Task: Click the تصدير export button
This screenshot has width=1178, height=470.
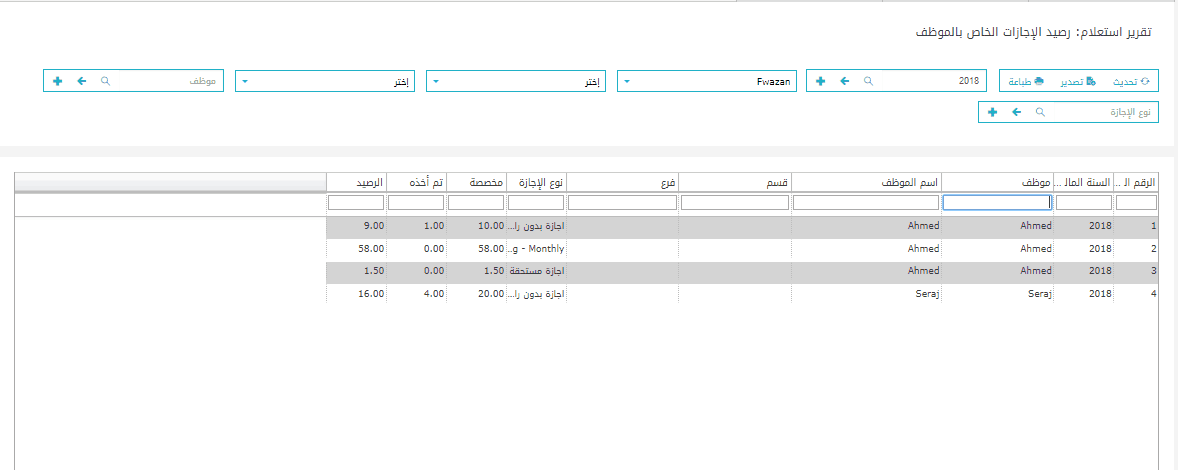Action: coord(1079,81)
